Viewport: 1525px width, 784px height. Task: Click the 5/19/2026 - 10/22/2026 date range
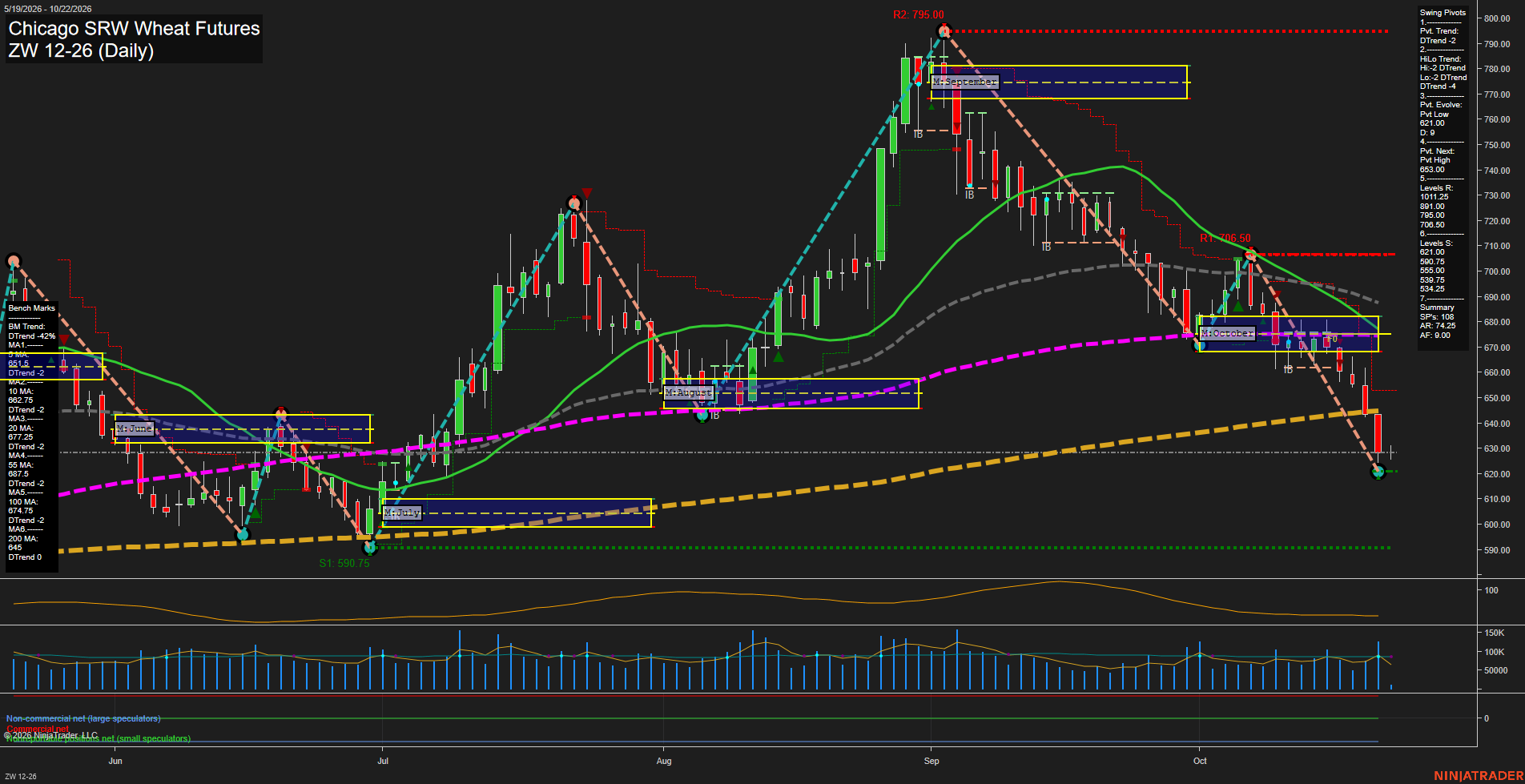coord(48,9)
